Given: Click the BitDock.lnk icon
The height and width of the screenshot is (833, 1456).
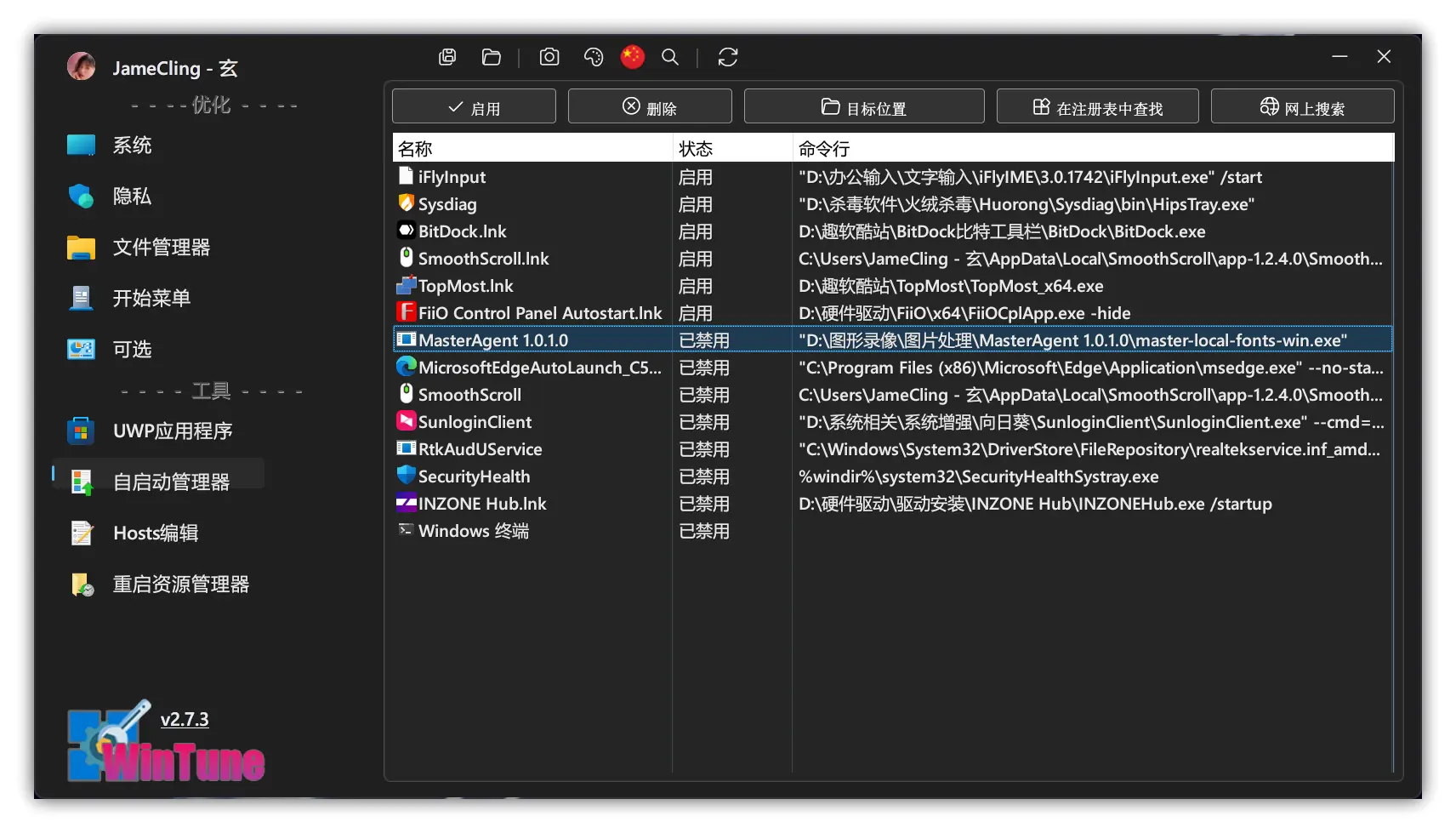Looking at the screenshot, I should coord(407,231).
